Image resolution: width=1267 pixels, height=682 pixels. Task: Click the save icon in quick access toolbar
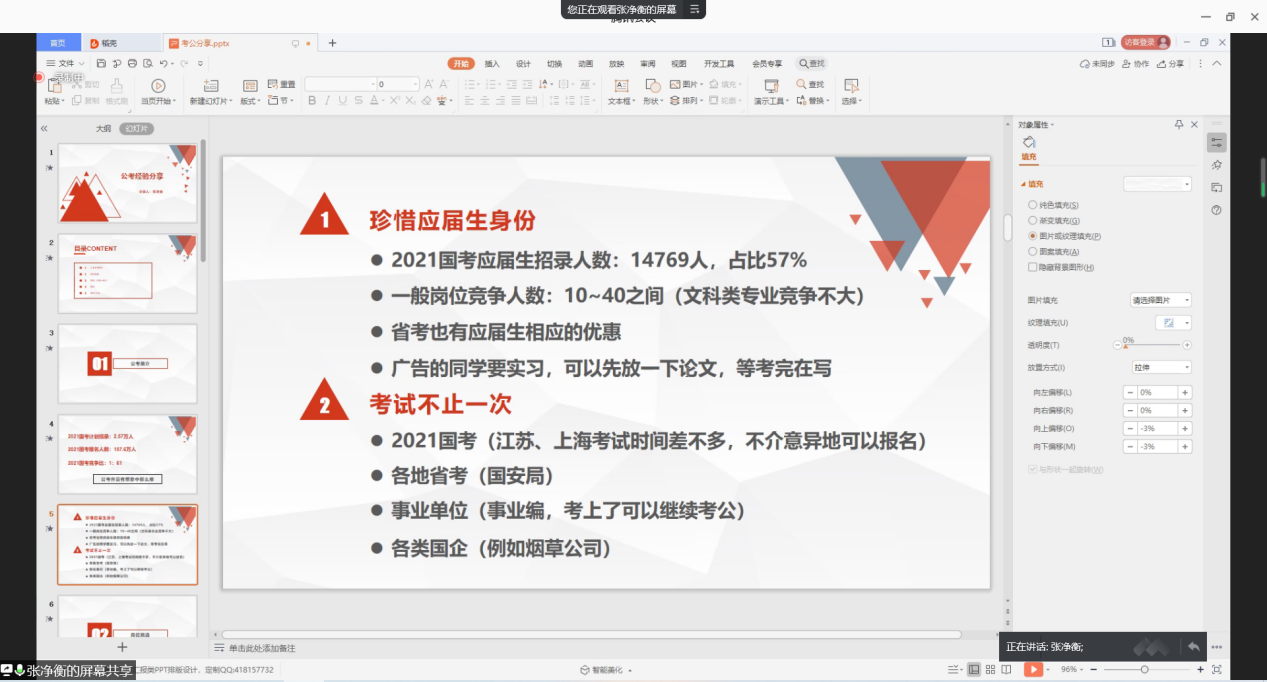(103, 64)
